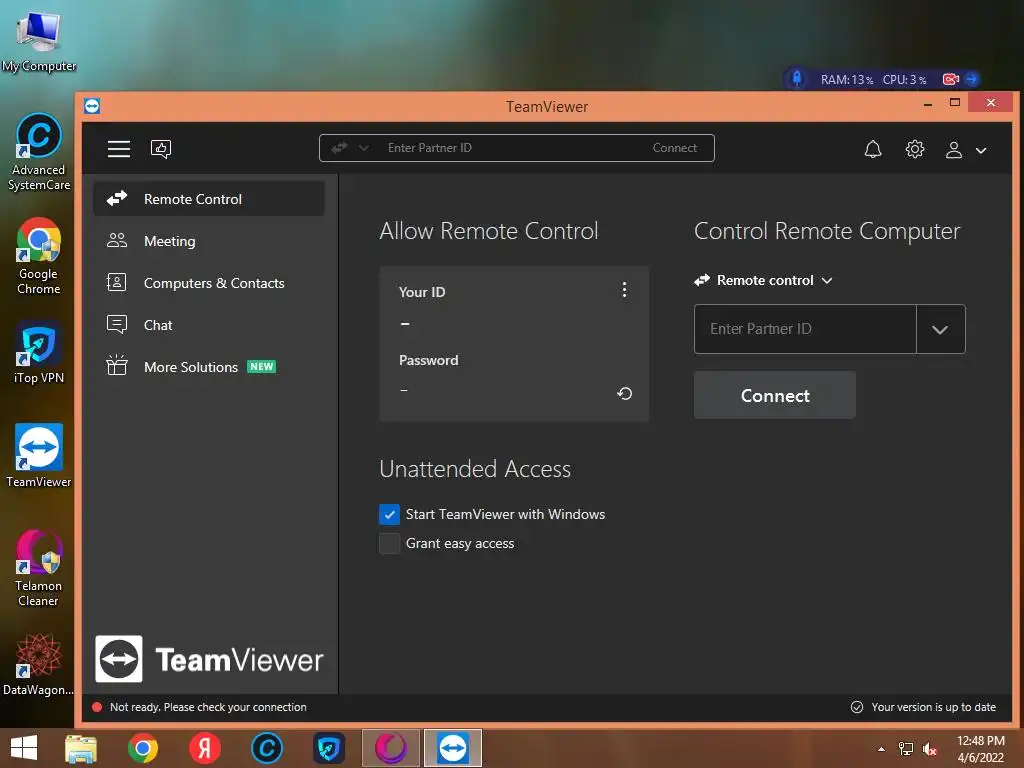
Task: Open My Computer desktop icon
Action: (39, 40)
